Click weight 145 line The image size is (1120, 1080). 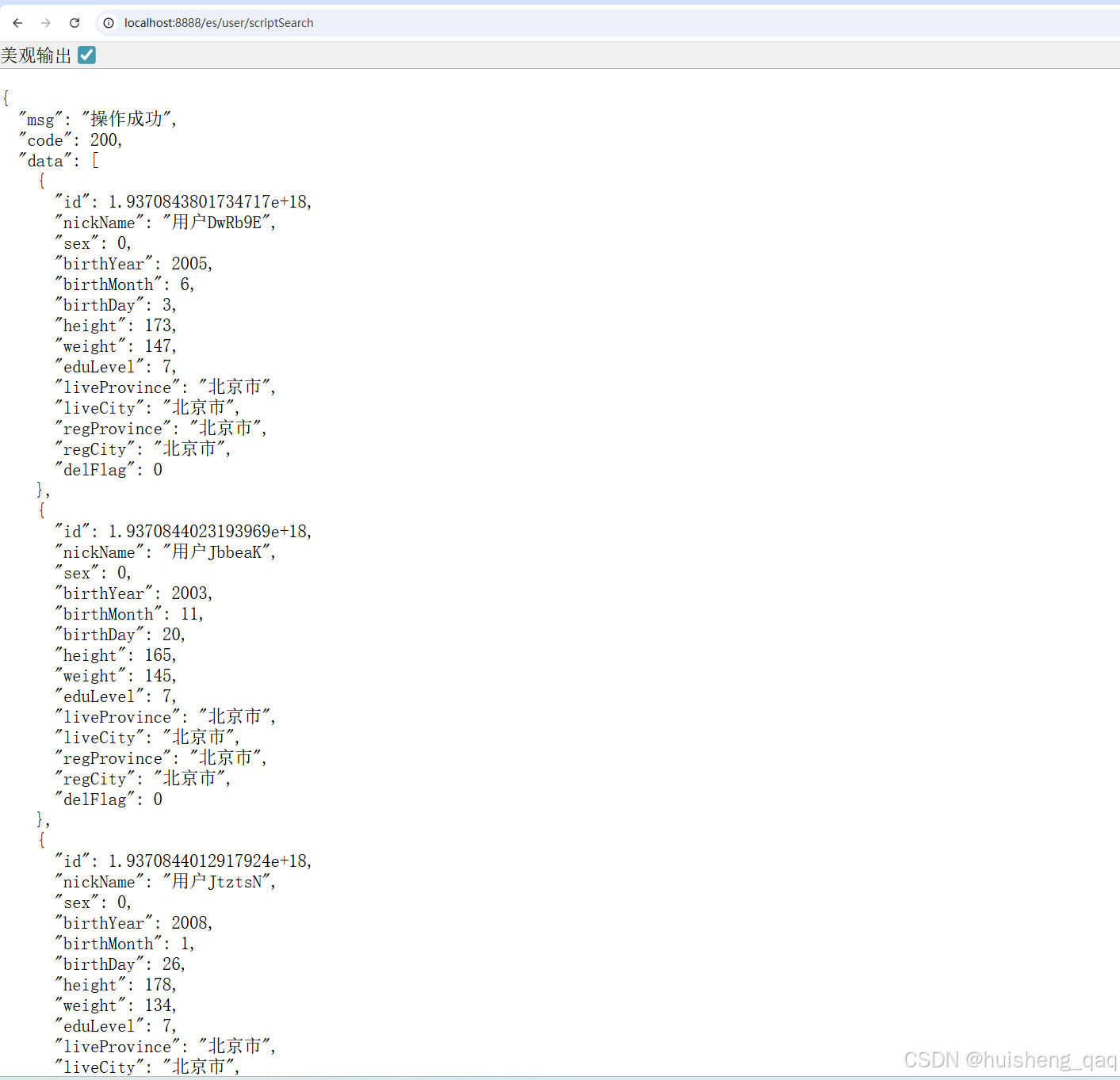116,676
